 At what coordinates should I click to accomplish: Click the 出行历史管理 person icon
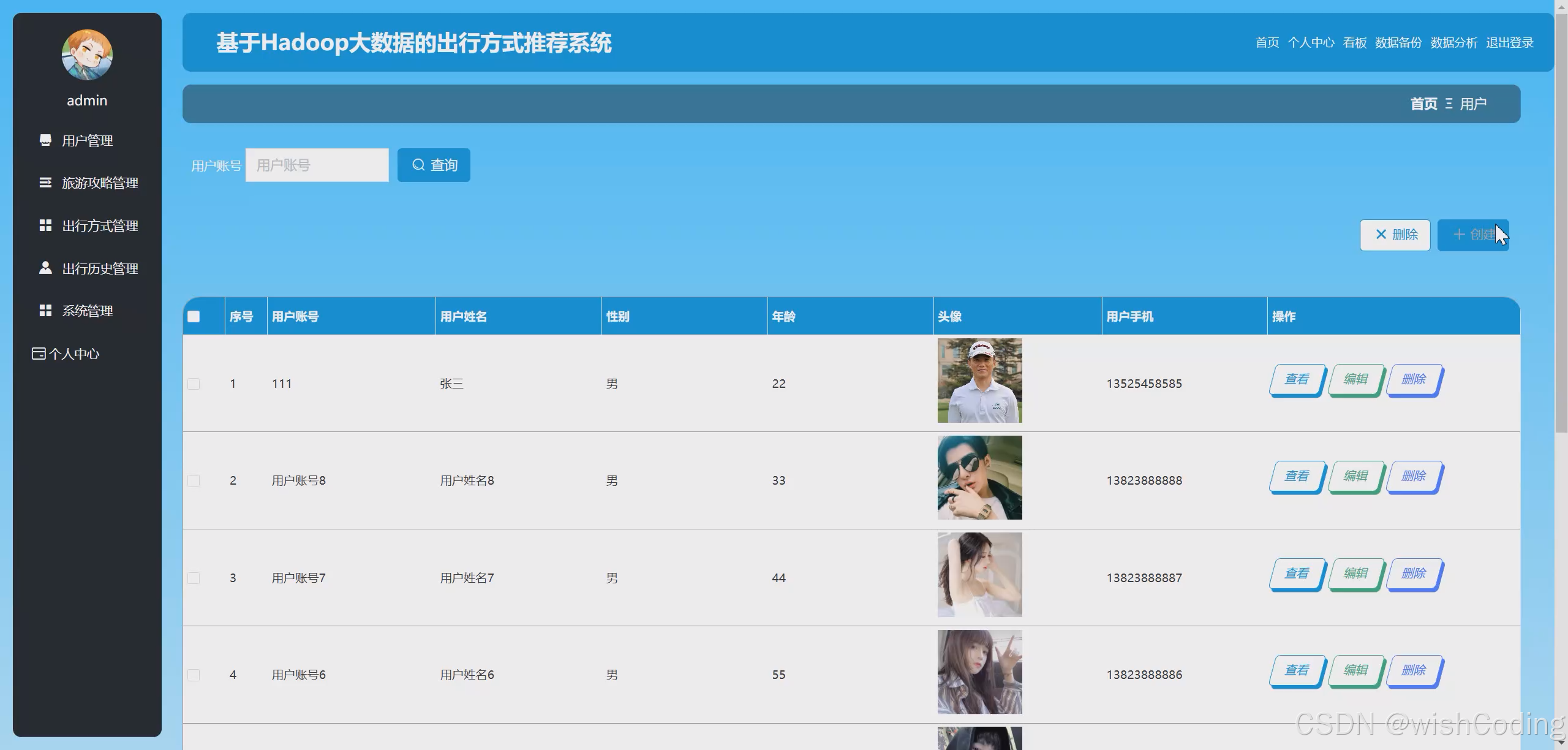45,268
